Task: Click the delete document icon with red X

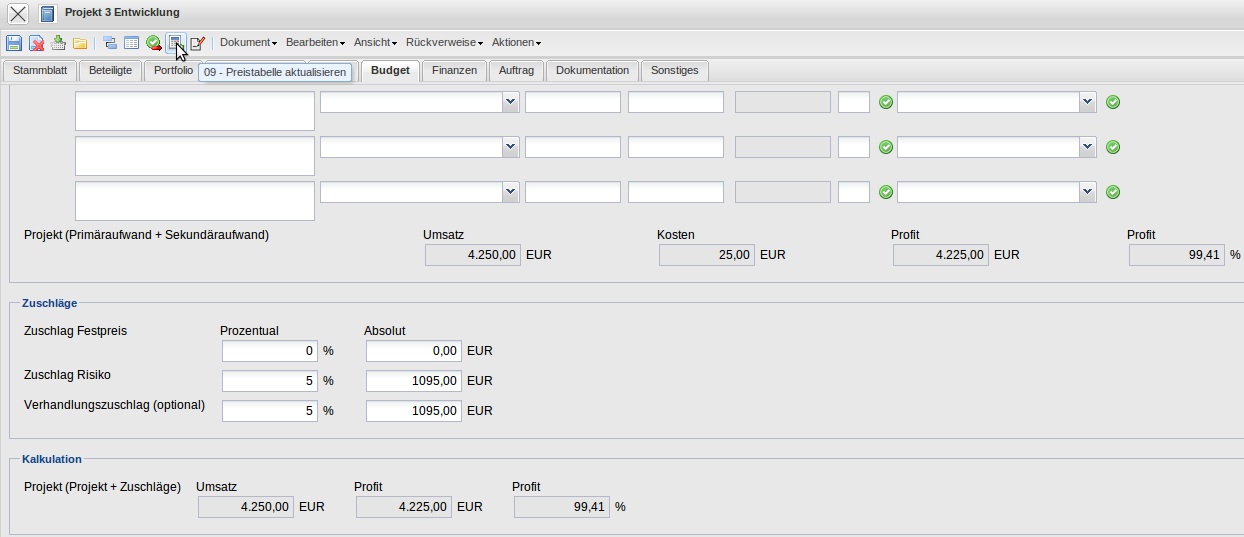Action: (36, 43)
